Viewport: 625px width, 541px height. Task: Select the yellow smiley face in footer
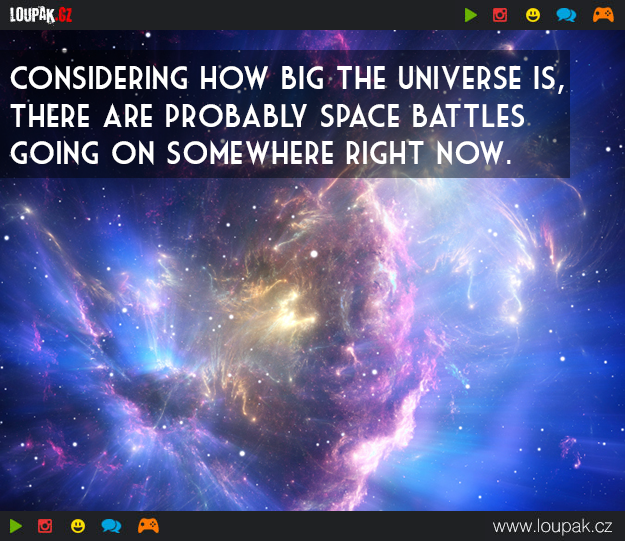tap(78, 526)
